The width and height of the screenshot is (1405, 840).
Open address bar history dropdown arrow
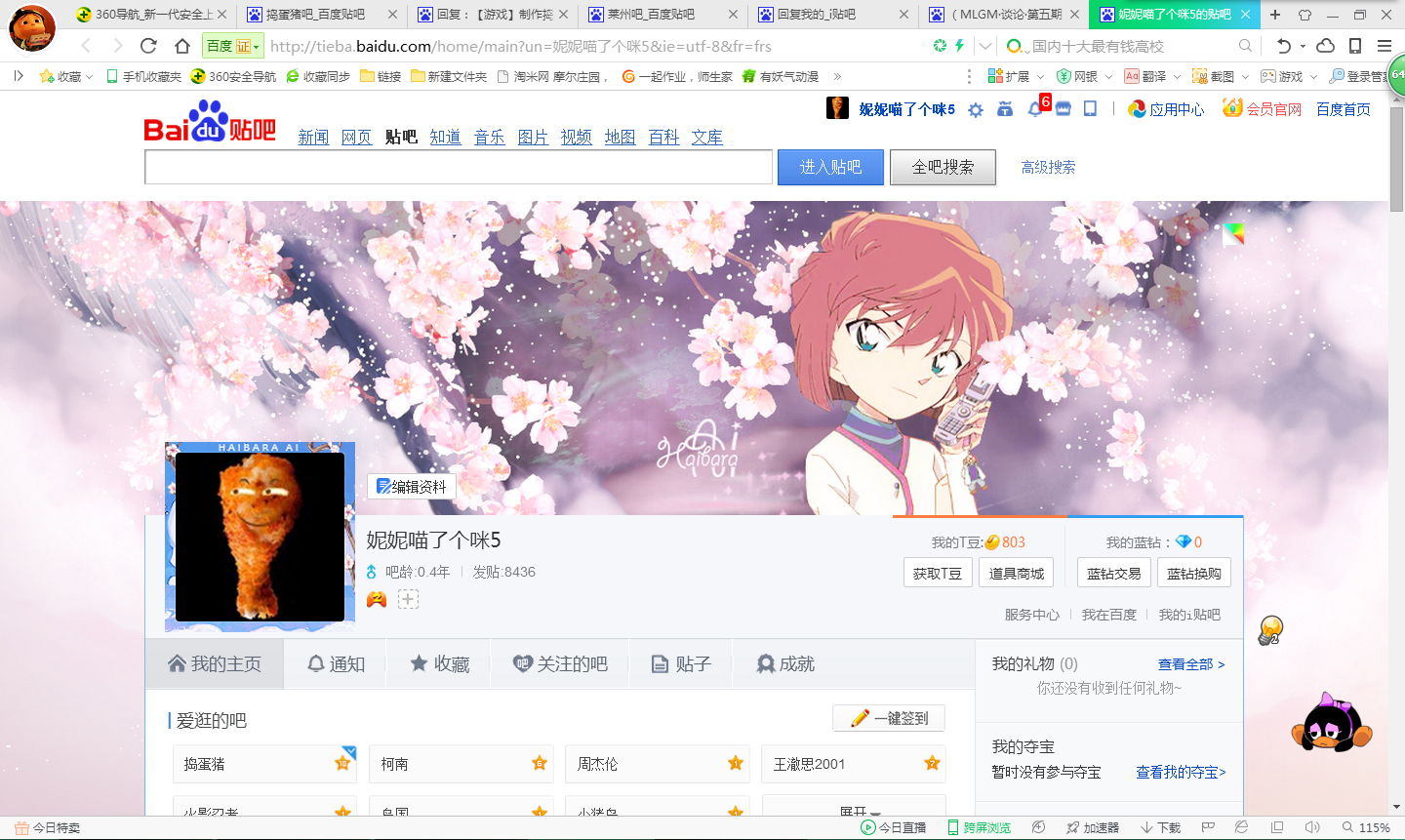pos(986,46)
